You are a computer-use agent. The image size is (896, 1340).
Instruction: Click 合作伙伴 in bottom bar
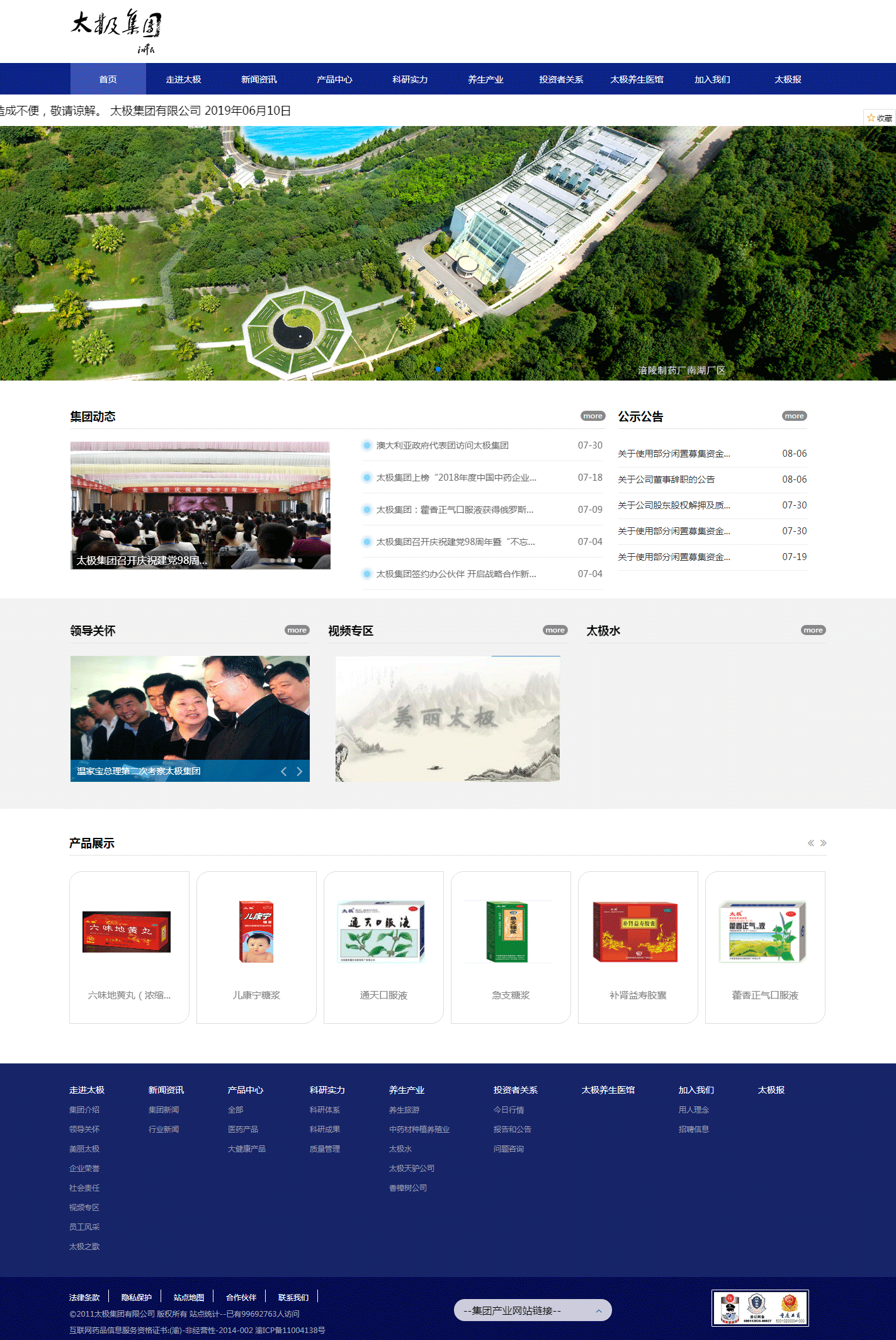[241, 1297]
